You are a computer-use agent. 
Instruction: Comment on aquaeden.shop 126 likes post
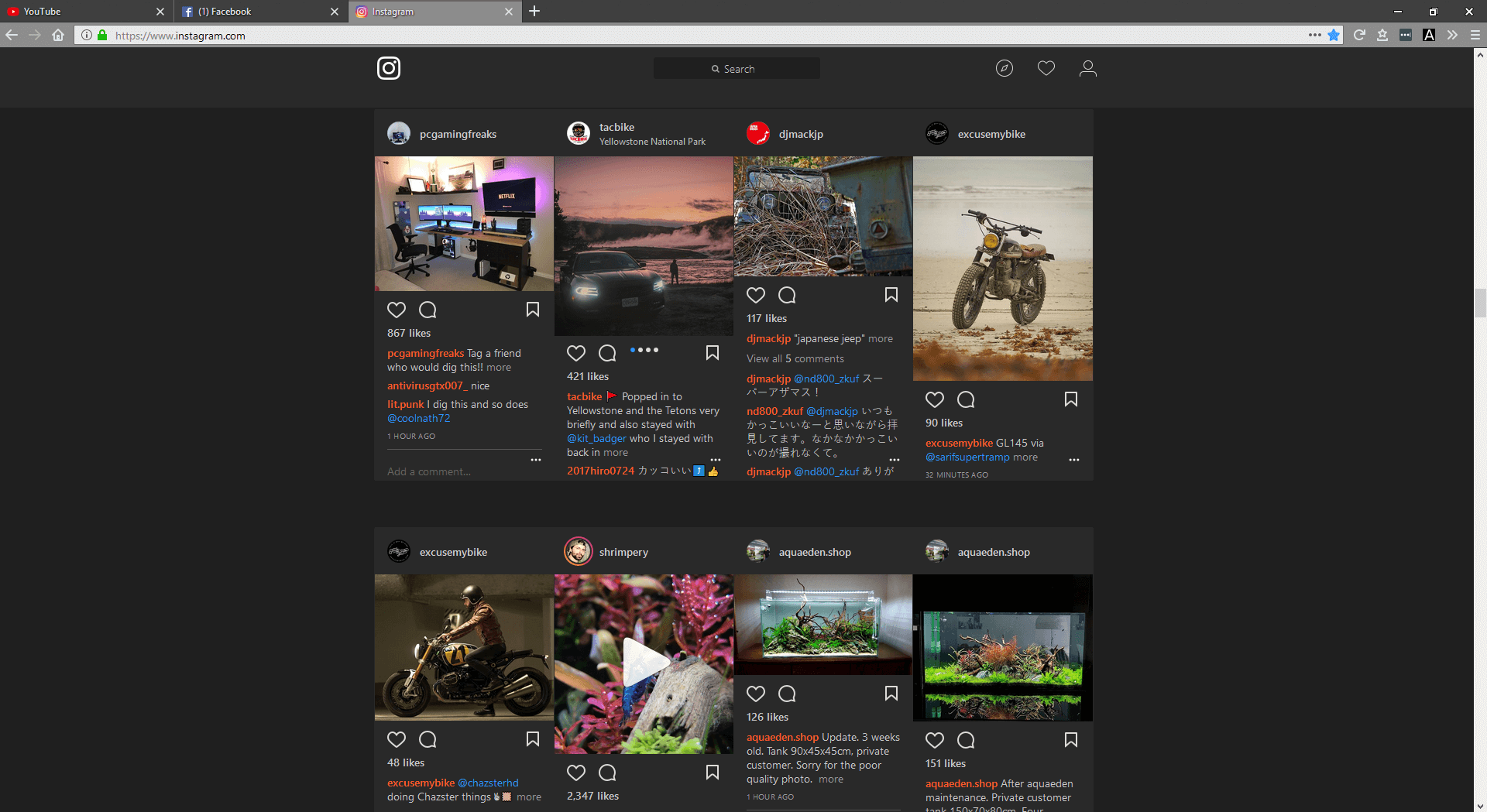click(x=787, y=694)
